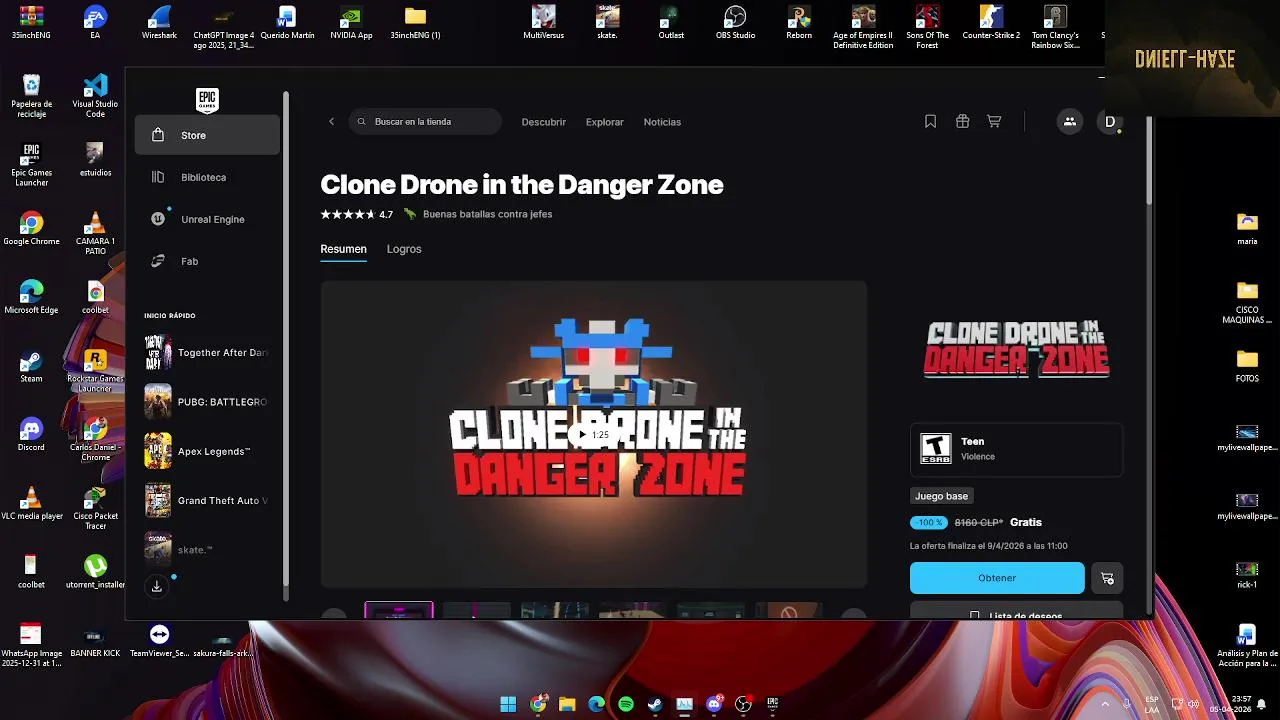Select the FOTOS folder on desktop
This screenshot has width=1280, height=720.
point(1247,366)
